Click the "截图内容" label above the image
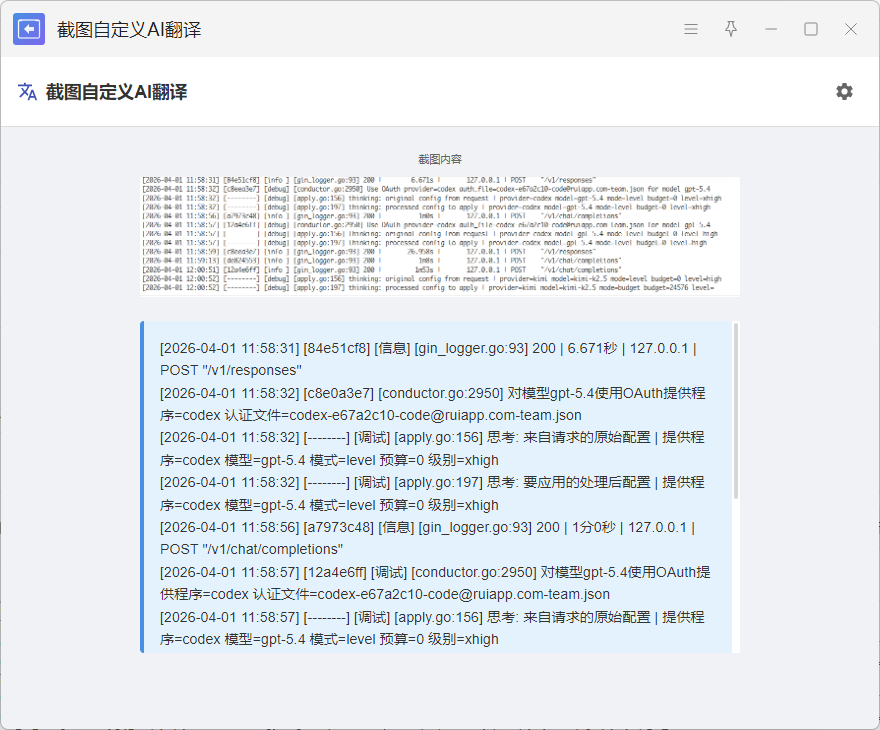The width and height of the screenshot is (880, 730). (x=440, y=159)
